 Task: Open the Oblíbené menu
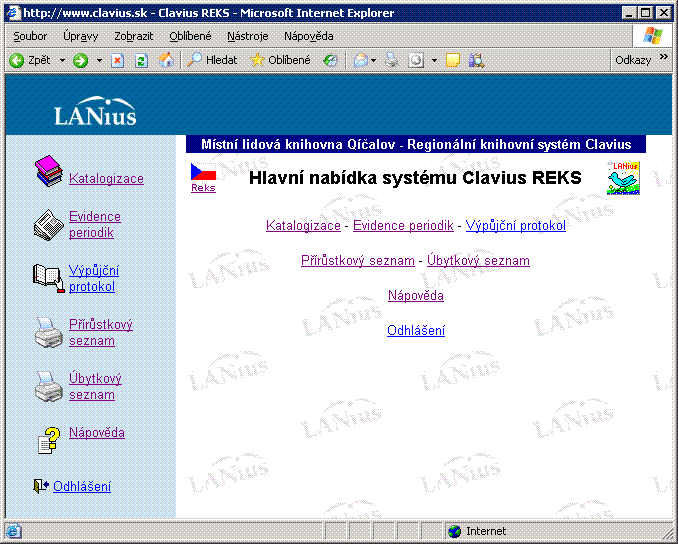(x=190, y=36)
